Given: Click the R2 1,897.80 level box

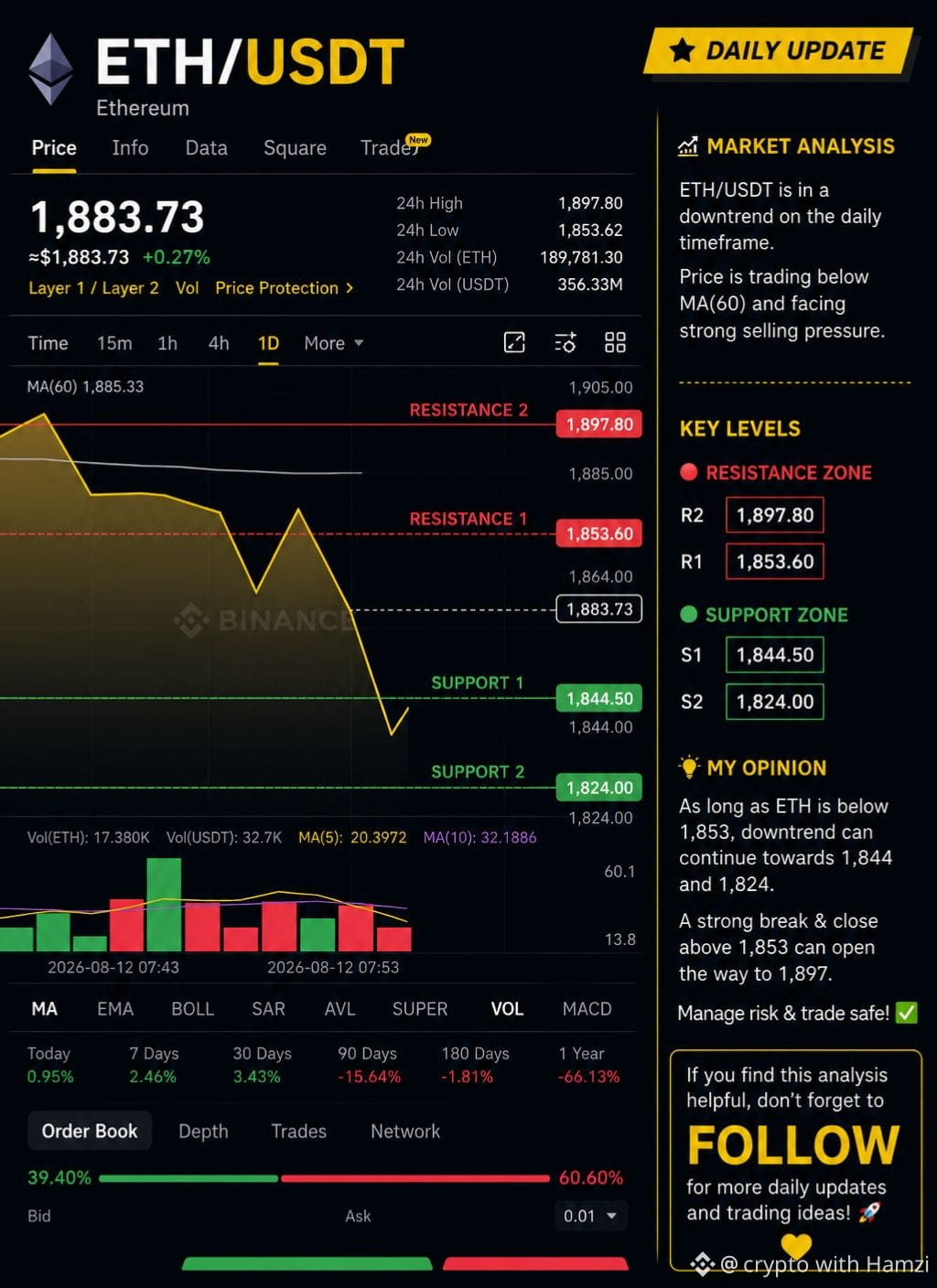Looking at the screenshot, I should point(775,515).
